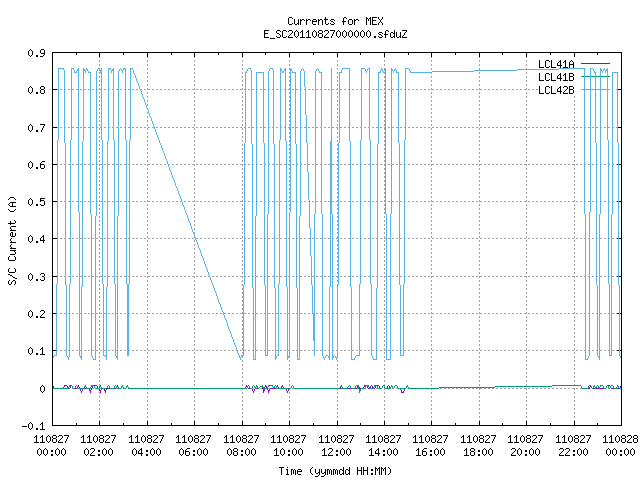Image resolution: width=640 pixels, height=480 pixels.
Task: Select the file name 'E_SC20110827000000.sfduZ' subtitle
Action: pyautogui.click(x=335, y=34)
